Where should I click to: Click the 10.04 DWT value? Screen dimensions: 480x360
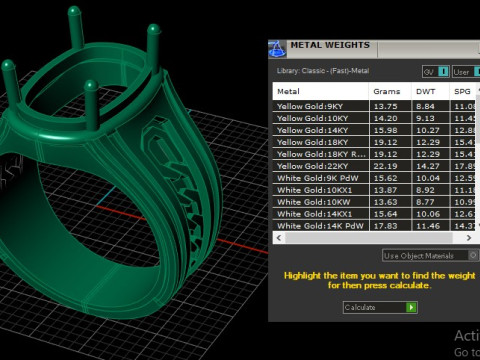pos(428,178)
